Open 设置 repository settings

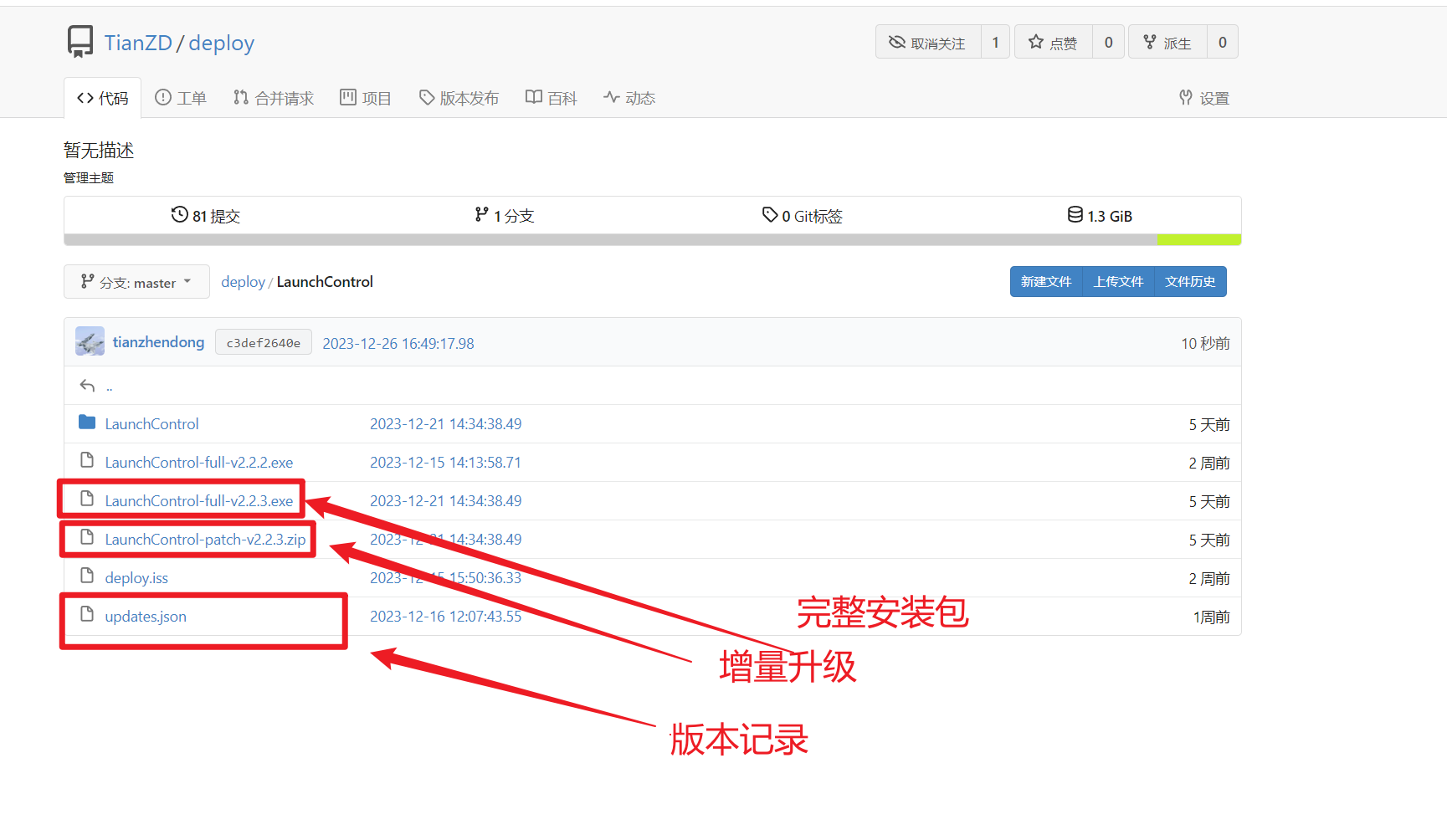1204,98
